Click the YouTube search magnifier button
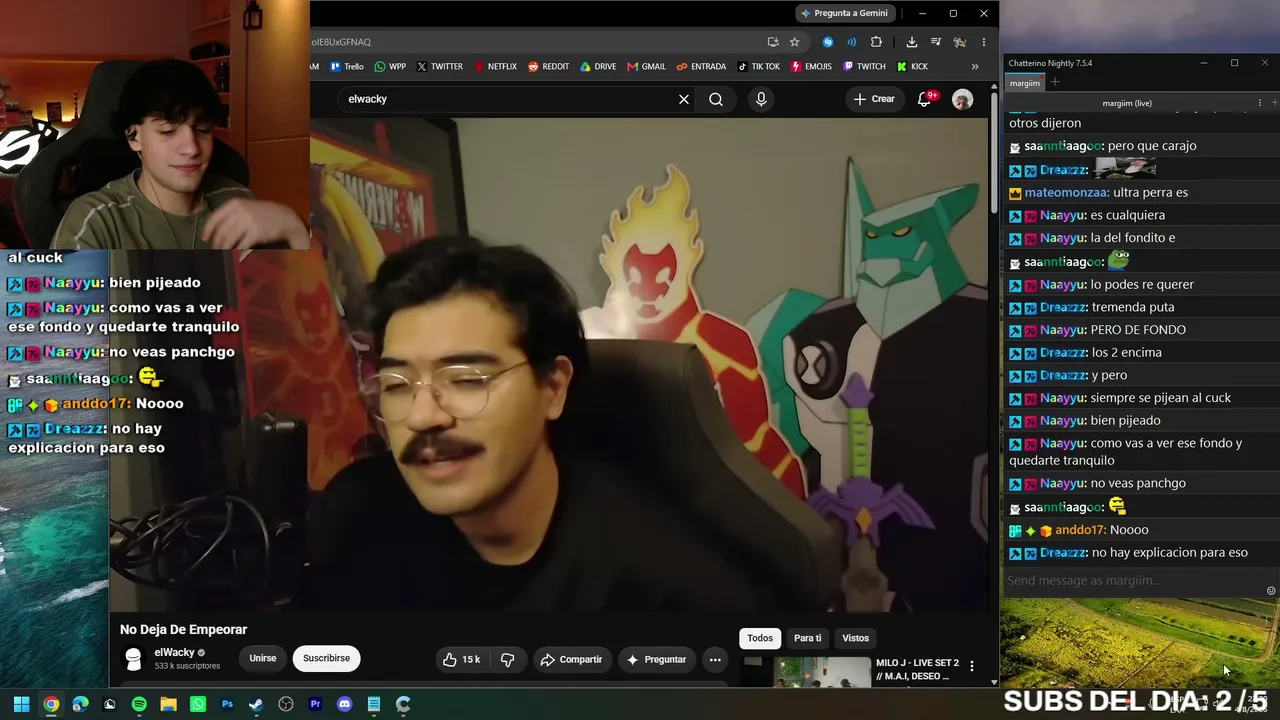The image size is (1280, 720). coord(716,99)
